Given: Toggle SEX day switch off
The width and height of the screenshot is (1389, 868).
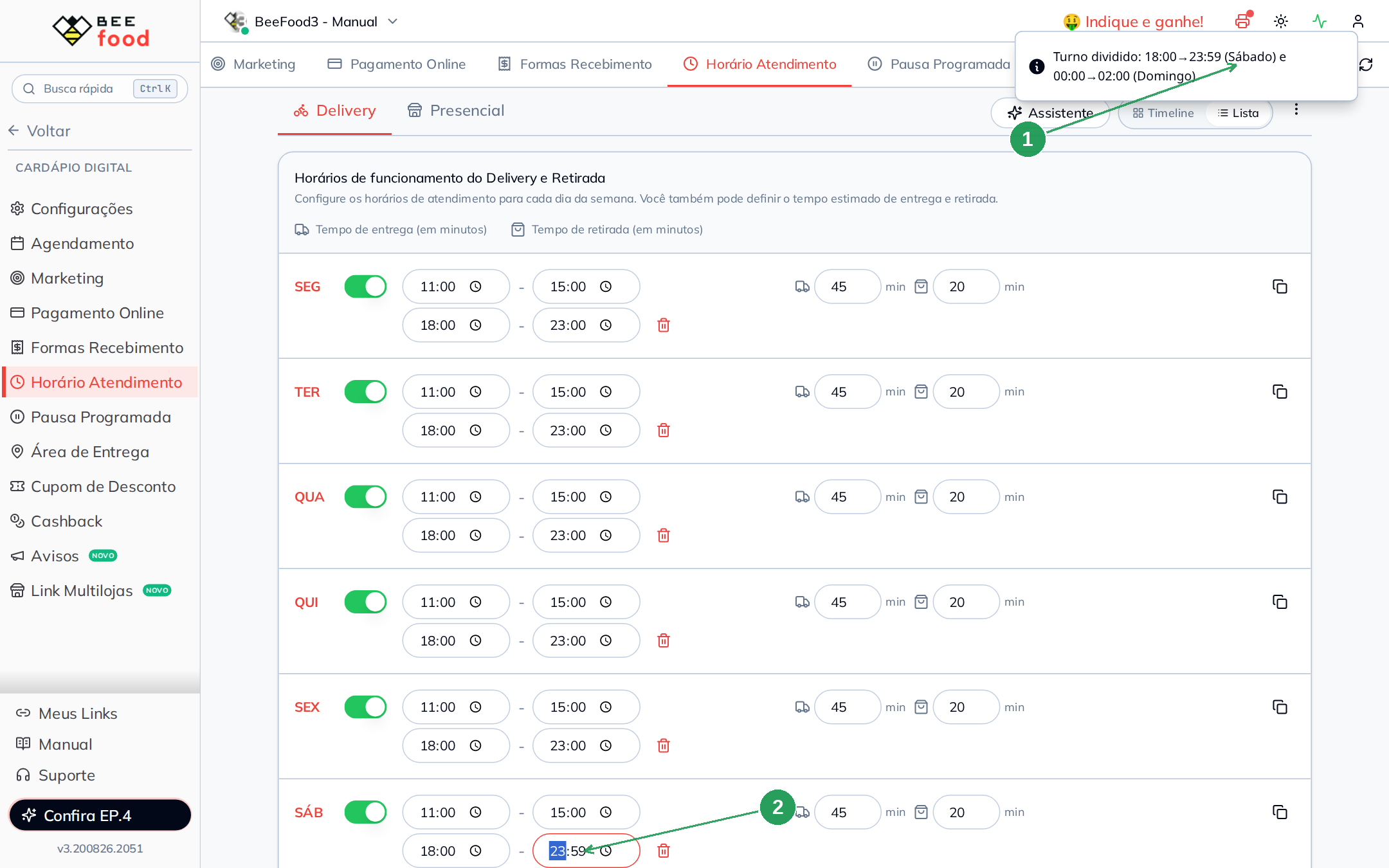Looking at the screenshot, I should tap(365, 707).
